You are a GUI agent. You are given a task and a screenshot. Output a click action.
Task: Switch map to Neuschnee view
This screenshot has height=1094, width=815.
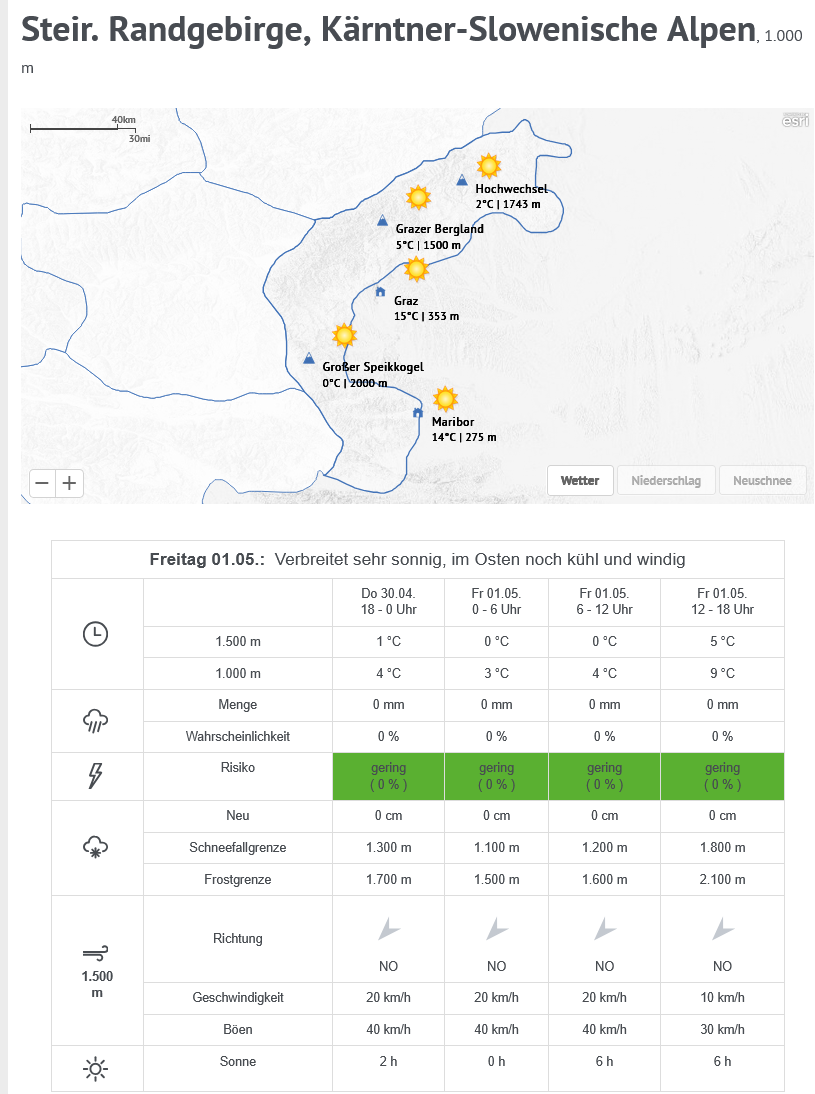tap(762, 480)
